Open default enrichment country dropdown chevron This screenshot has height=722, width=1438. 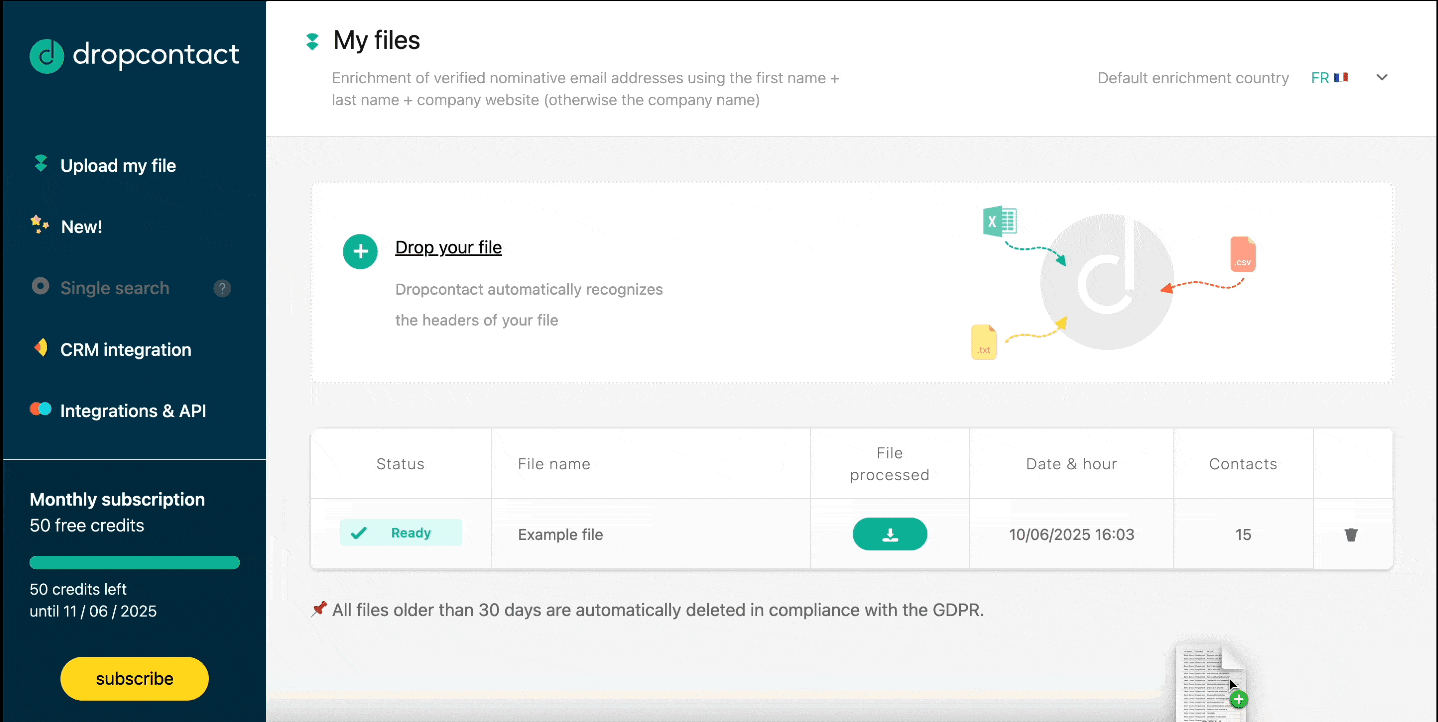tap(1382, 78)
